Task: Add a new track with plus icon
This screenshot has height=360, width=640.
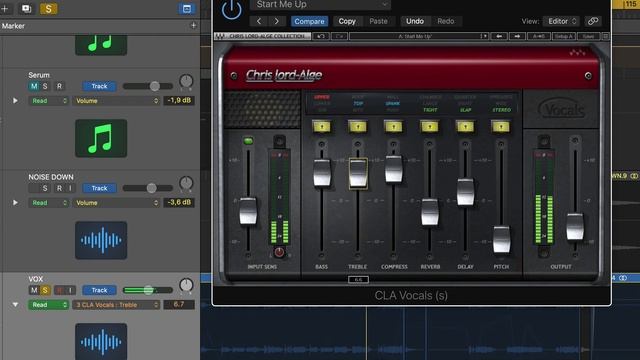Action: click(x=5, y=8)
